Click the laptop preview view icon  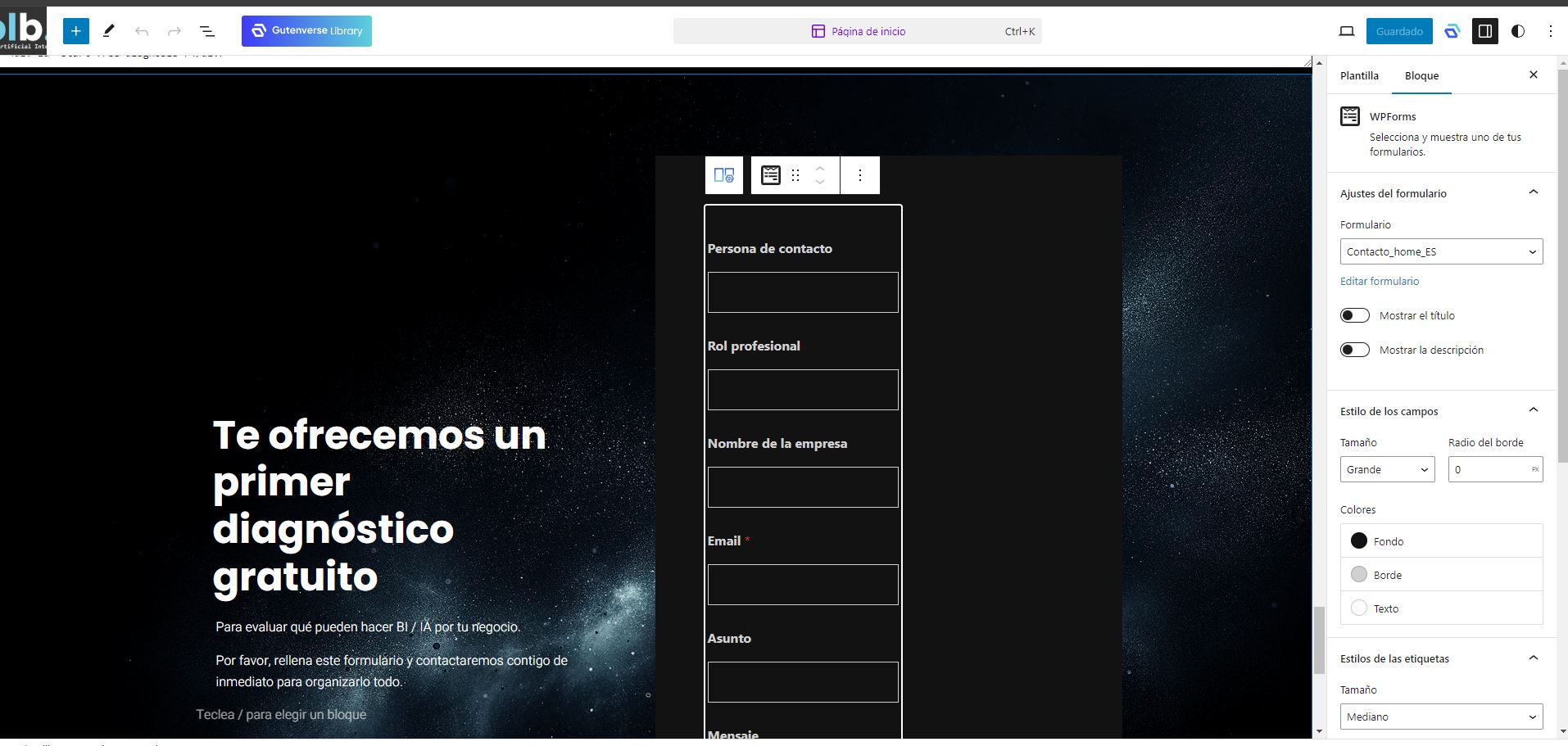click(1346, 31)
